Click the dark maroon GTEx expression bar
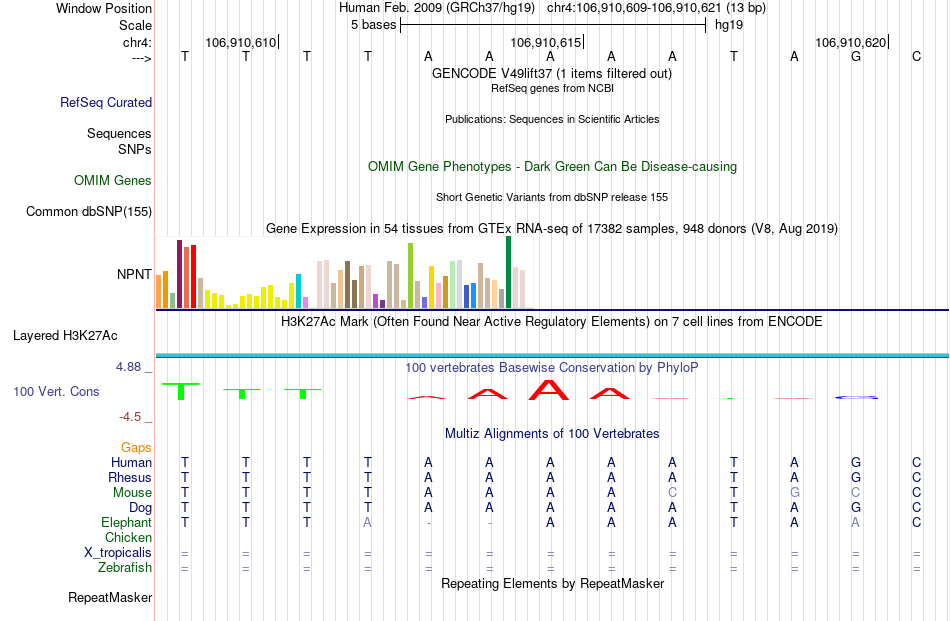950x621 pixels. coord(179,274)
